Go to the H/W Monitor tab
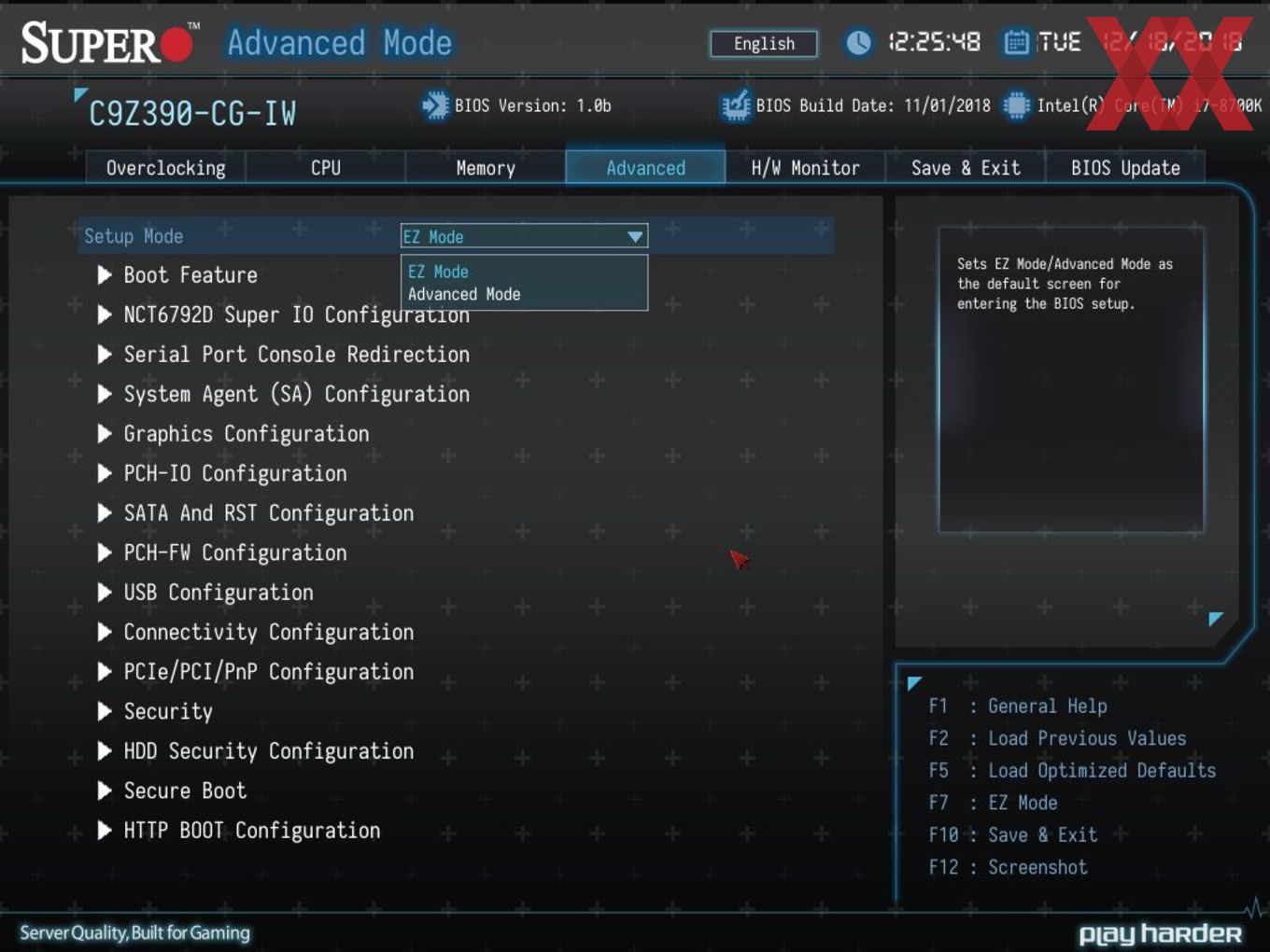This screenshot has width=1270, height=952. click(x=805, y=168)
